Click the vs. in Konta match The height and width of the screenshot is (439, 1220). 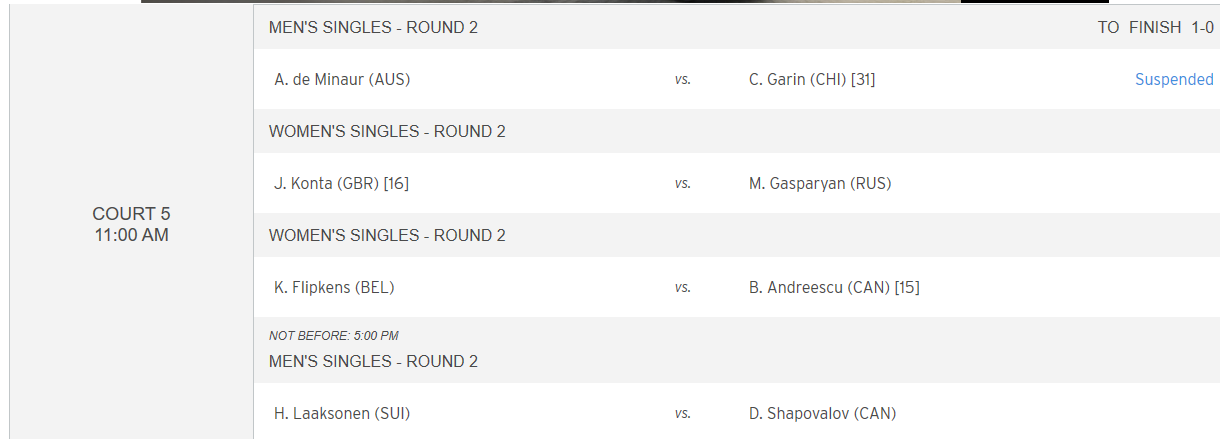682,184
